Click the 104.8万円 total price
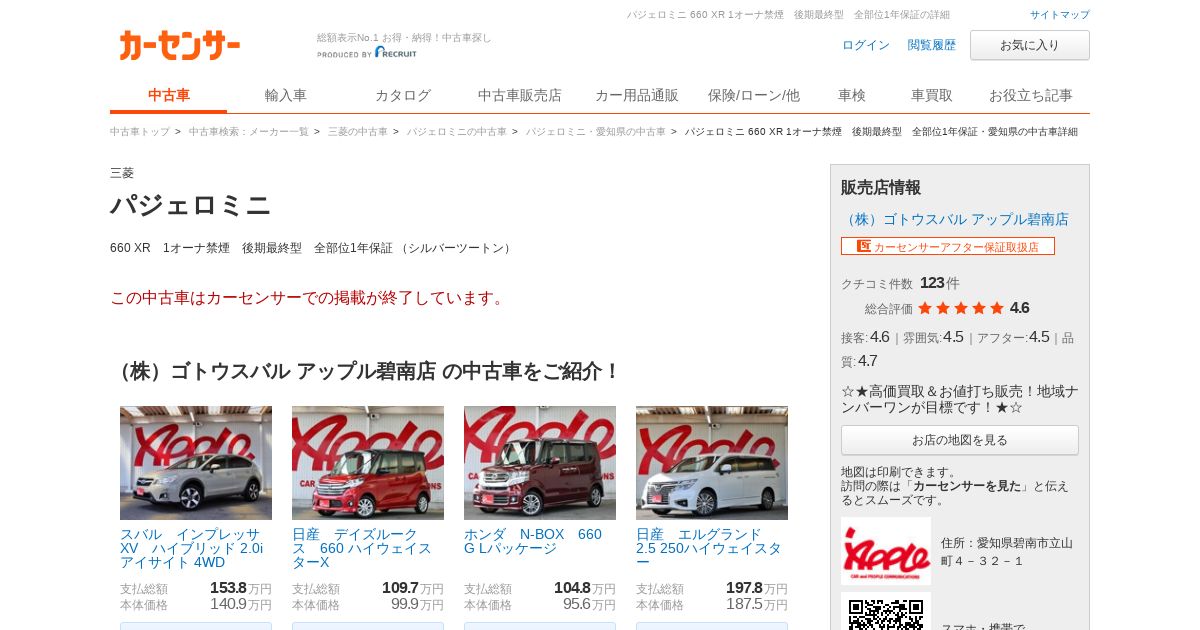 [584, 588]
